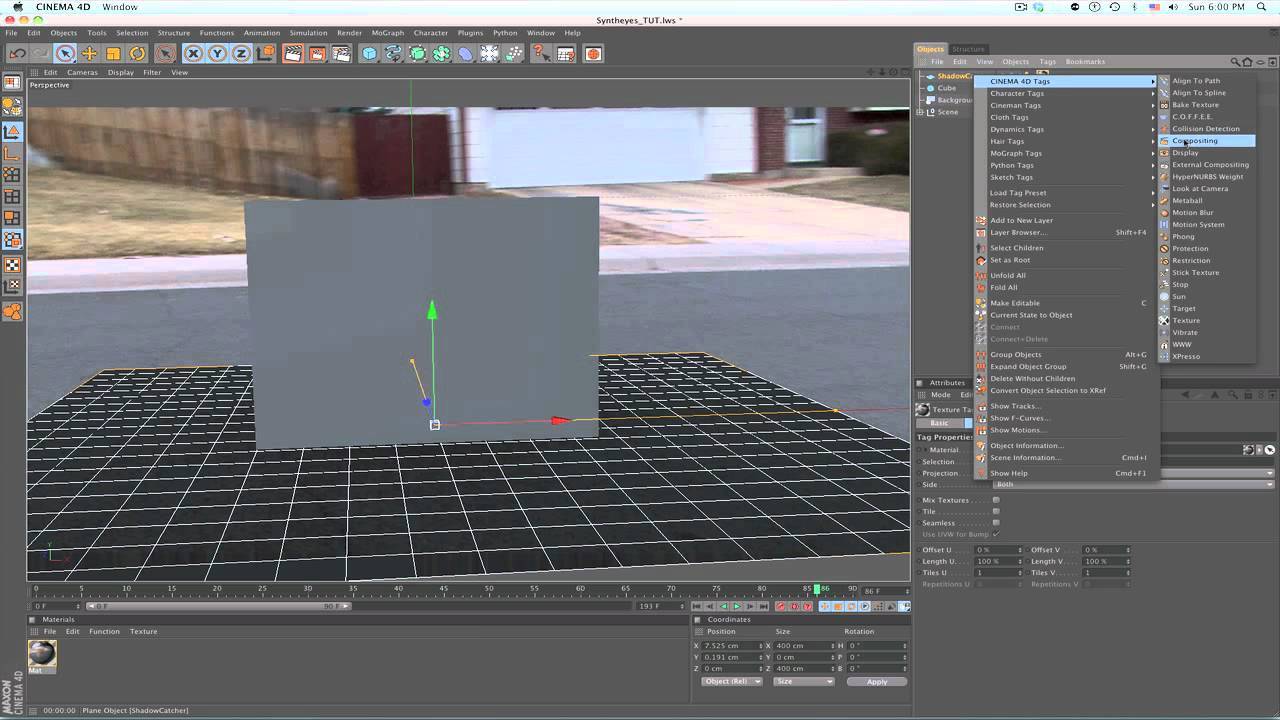Check the Tile option
The width and height of the screenshot is (1280, 720).
point(995,511)
